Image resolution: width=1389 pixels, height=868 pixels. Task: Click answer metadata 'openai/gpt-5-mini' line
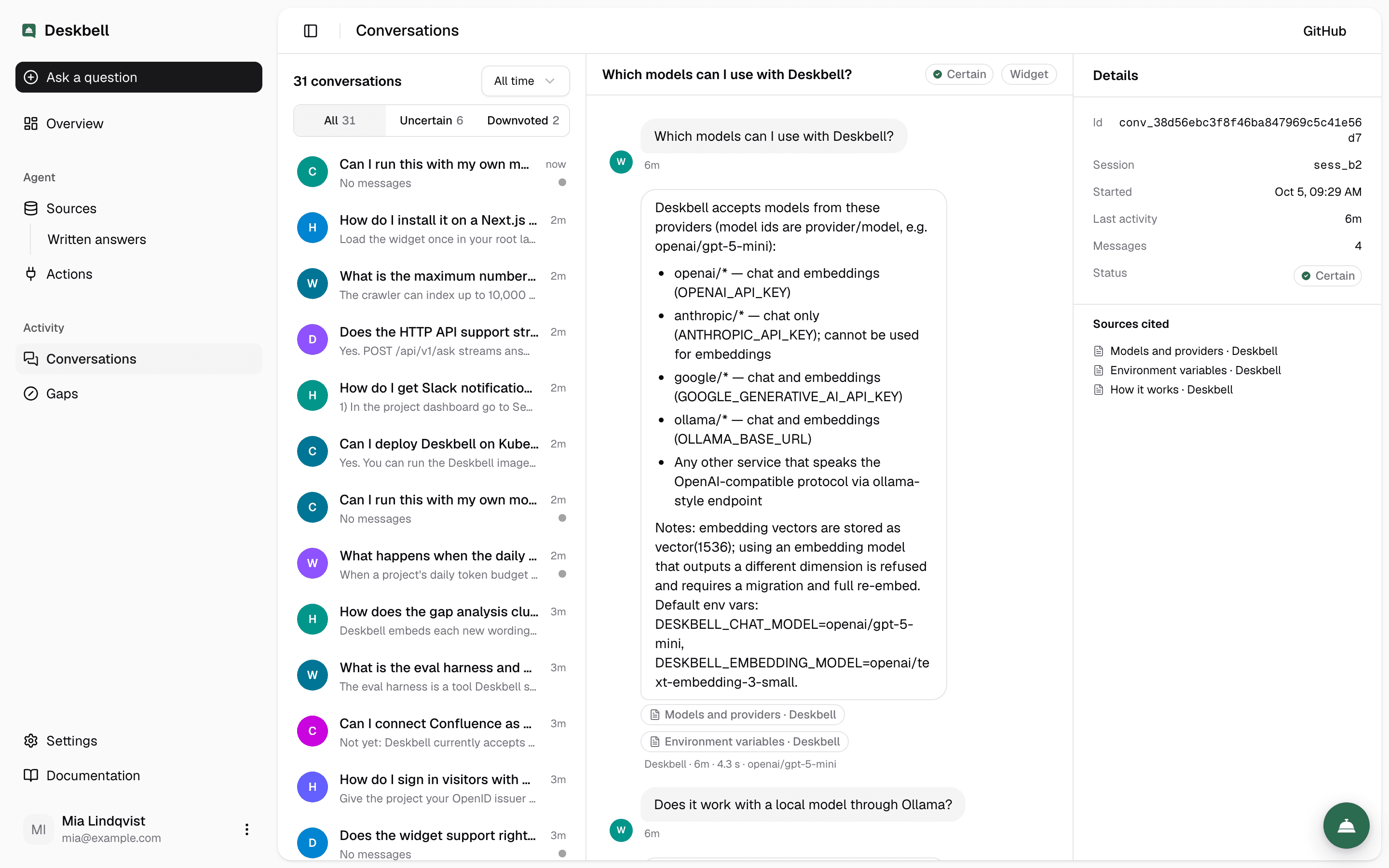pos(740,764)
